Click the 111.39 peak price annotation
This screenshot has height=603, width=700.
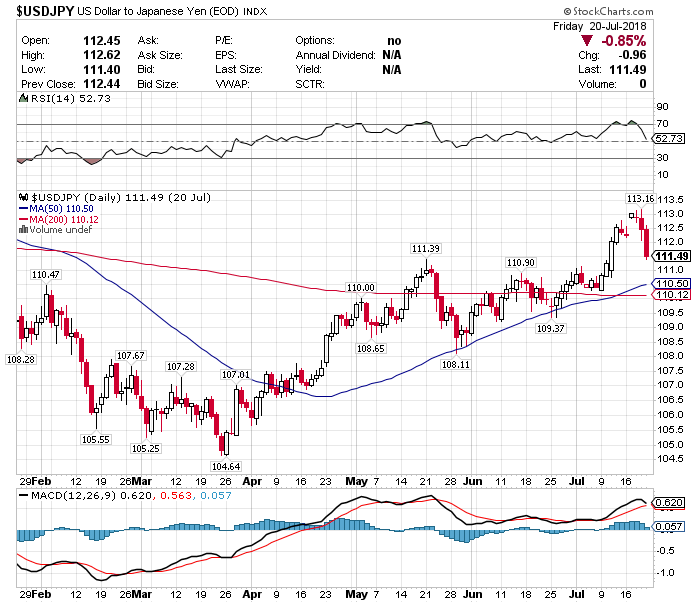425,249
